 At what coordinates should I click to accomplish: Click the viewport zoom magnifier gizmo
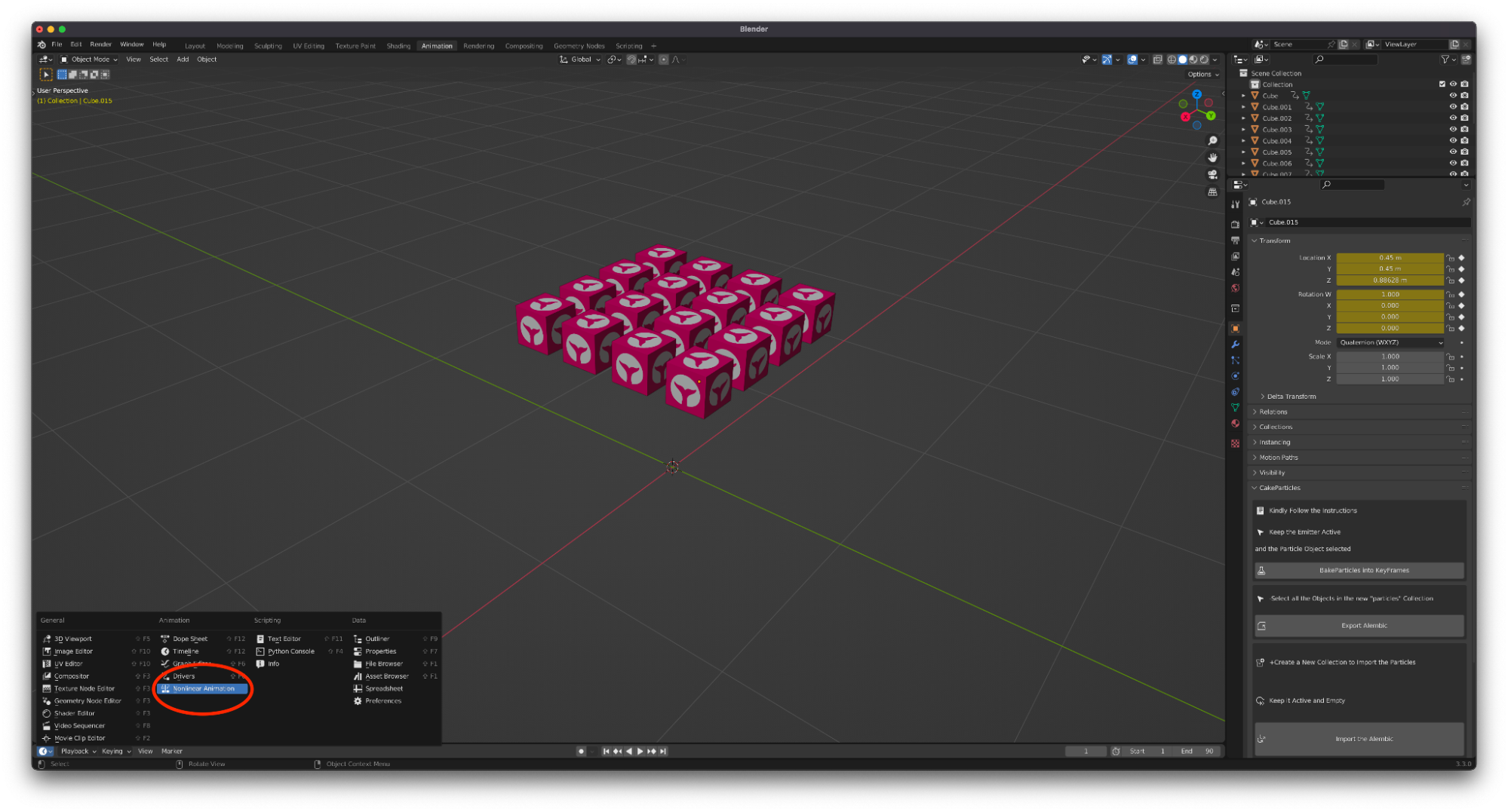[1212, 141]
